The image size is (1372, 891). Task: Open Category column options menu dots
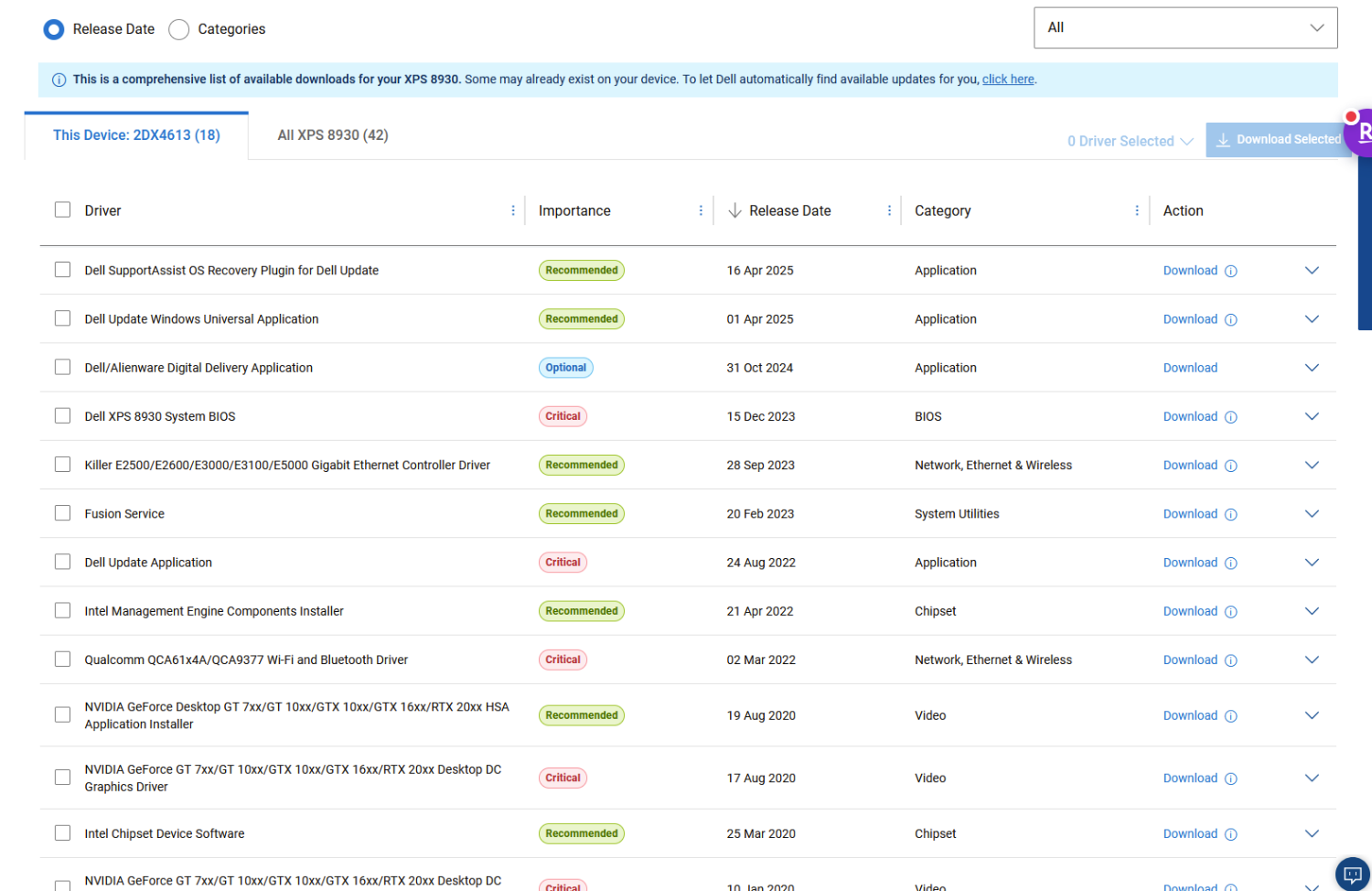coord(1137,210)
